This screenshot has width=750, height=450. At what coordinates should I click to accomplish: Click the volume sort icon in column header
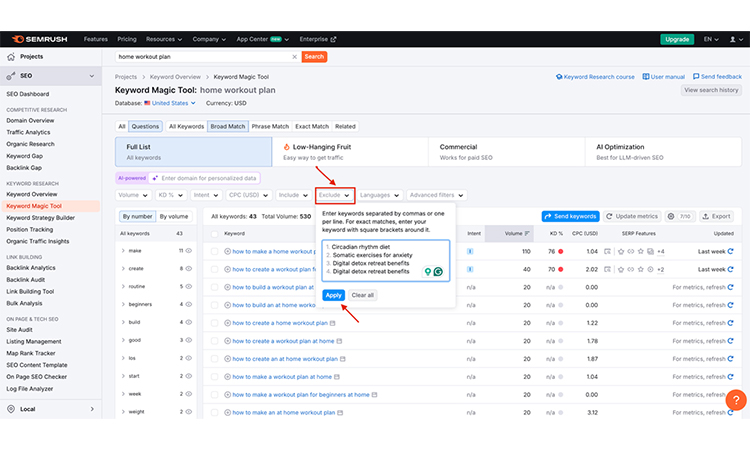527,233
